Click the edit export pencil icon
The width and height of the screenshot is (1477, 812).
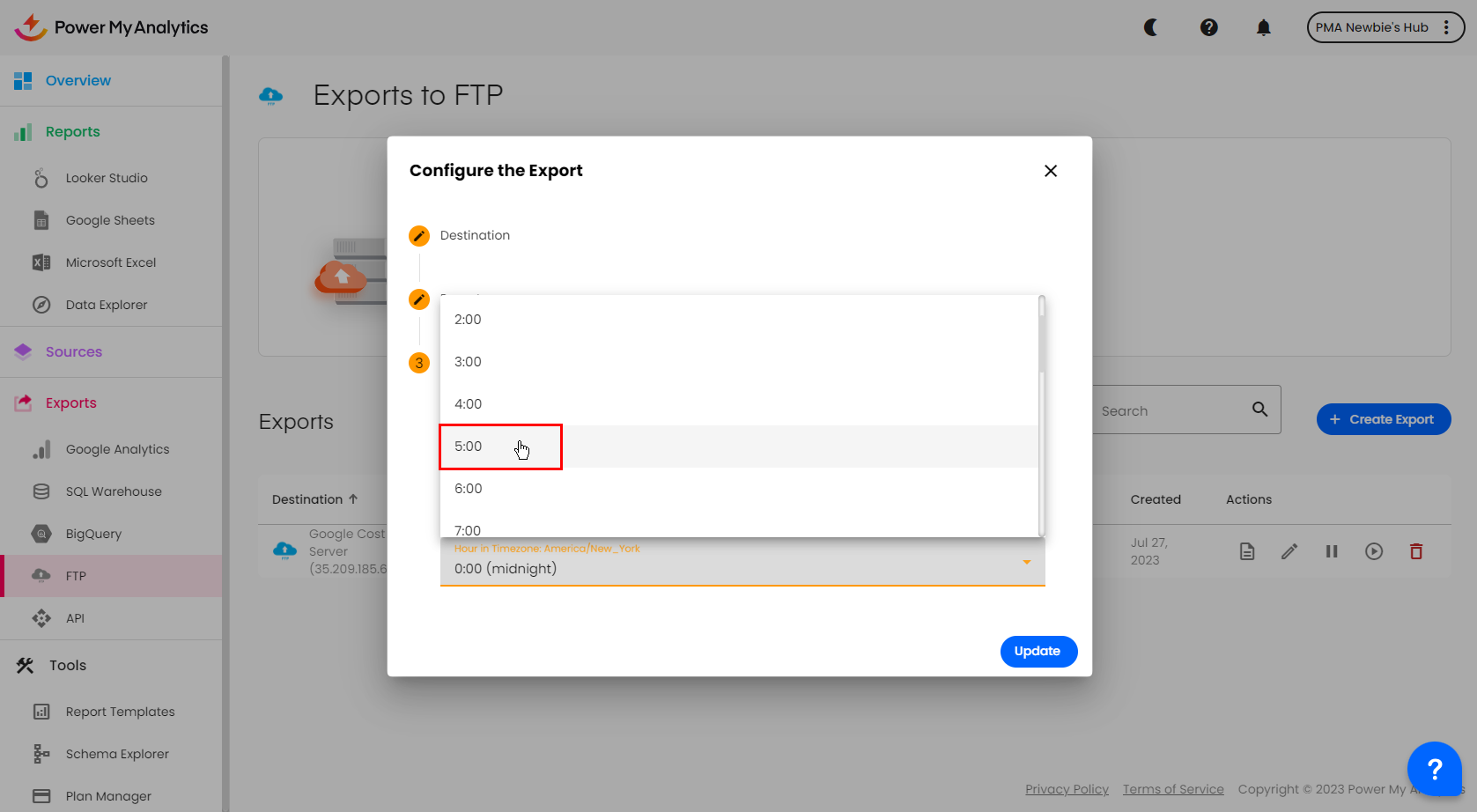click(1289, 551)
